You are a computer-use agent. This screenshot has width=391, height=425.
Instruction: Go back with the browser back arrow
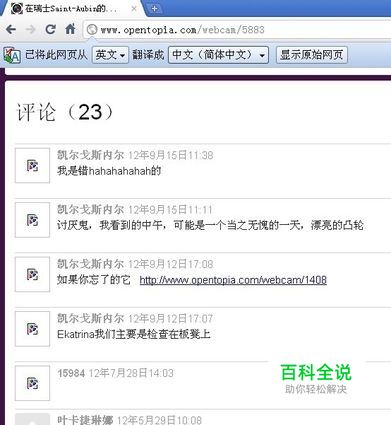click(x=11, y=30)
